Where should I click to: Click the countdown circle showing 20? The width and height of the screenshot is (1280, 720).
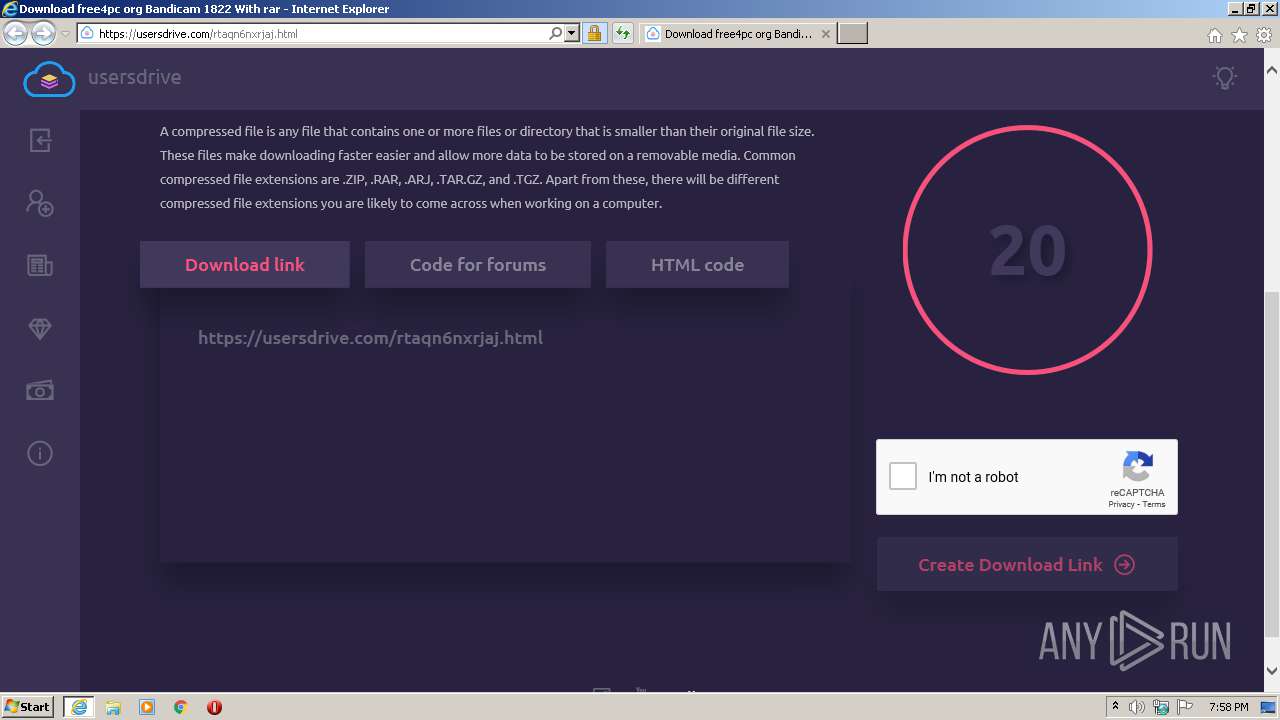click(1028, 250)
